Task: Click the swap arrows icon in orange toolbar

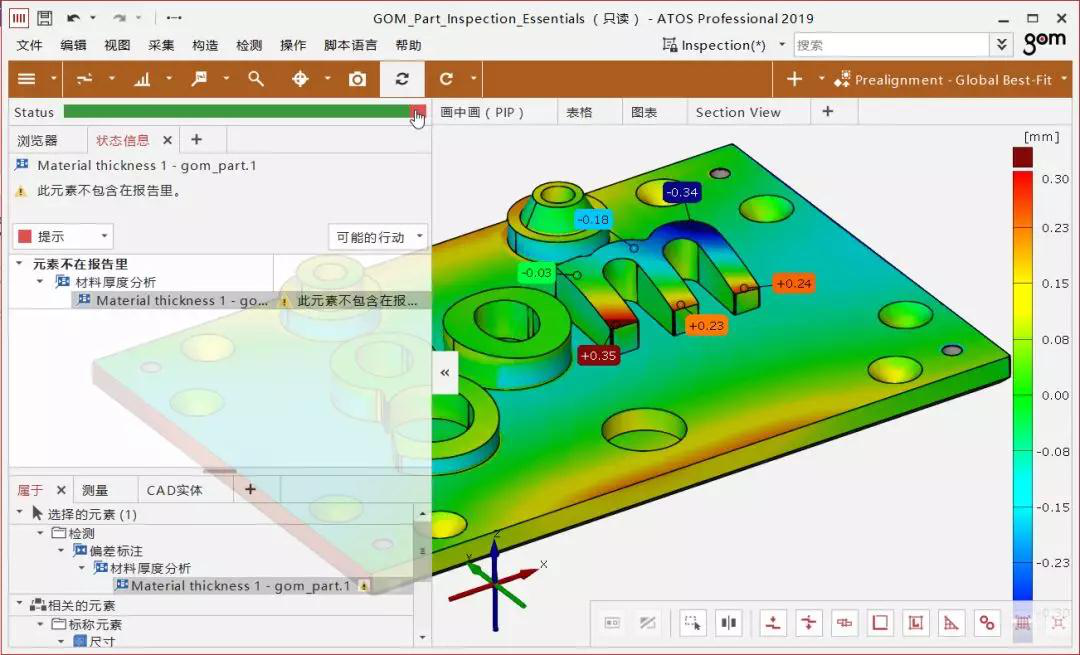Action: pos(84,79)
